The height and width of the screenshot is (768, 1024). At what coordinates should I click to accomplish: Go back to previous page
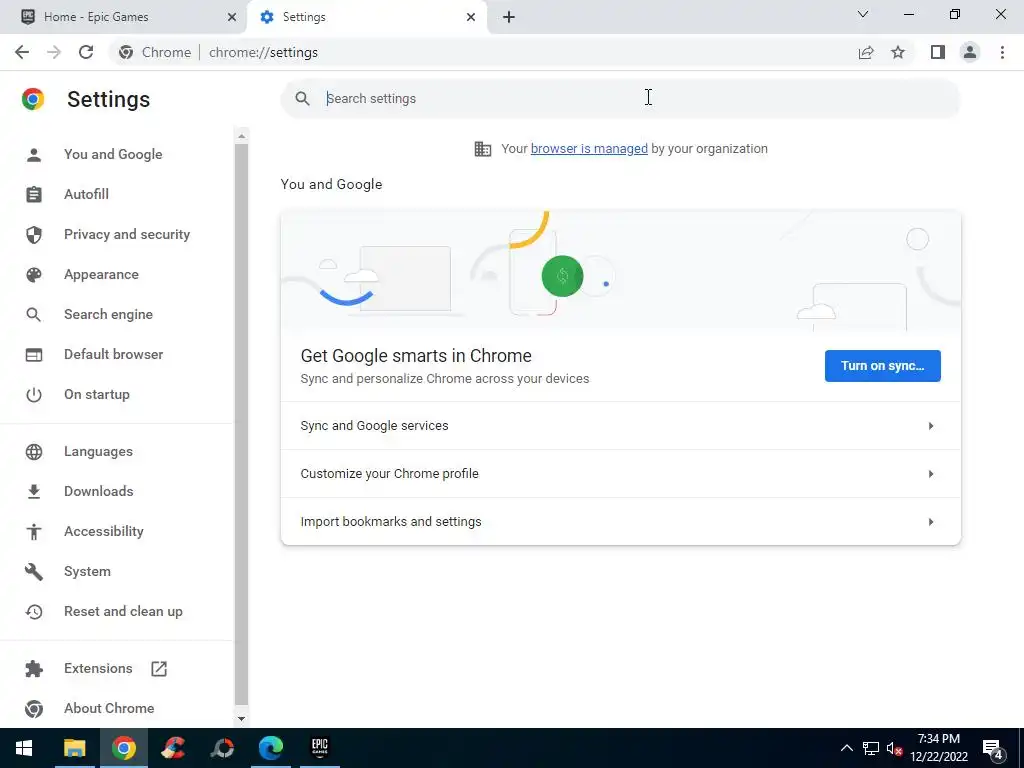tap(22, 52)
